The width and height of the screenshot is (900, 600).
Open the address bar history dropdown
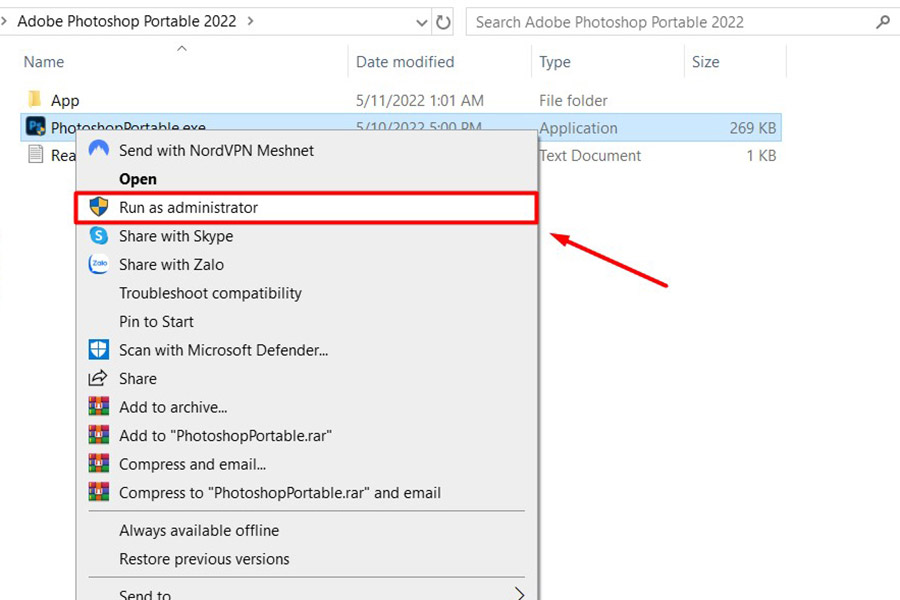(x=422, y=23)
